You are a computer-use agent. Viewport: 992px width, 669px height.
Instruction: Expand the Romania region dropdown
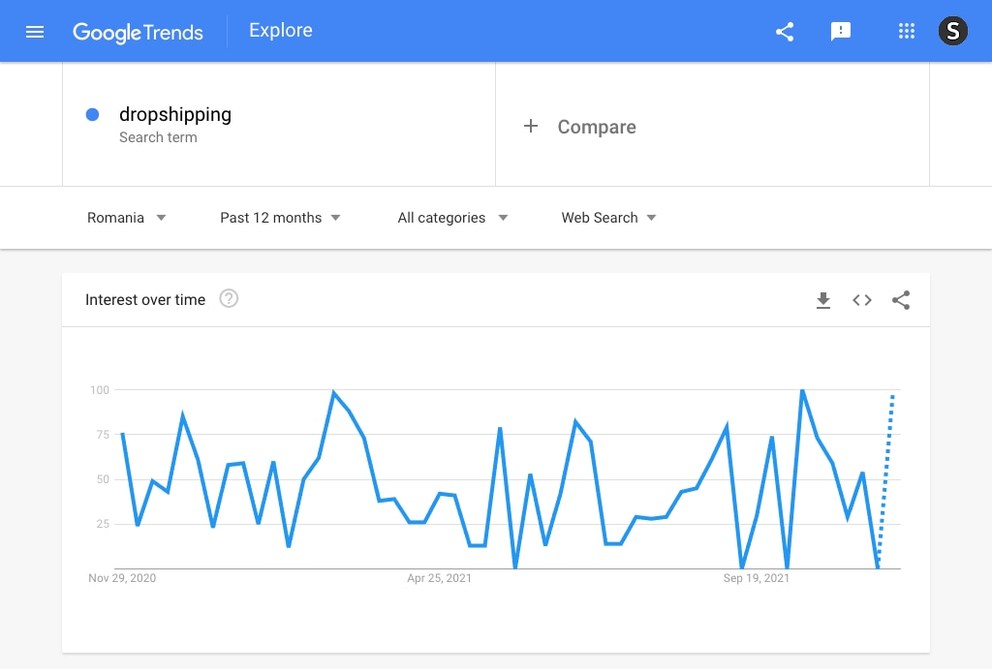click(126, 218)
